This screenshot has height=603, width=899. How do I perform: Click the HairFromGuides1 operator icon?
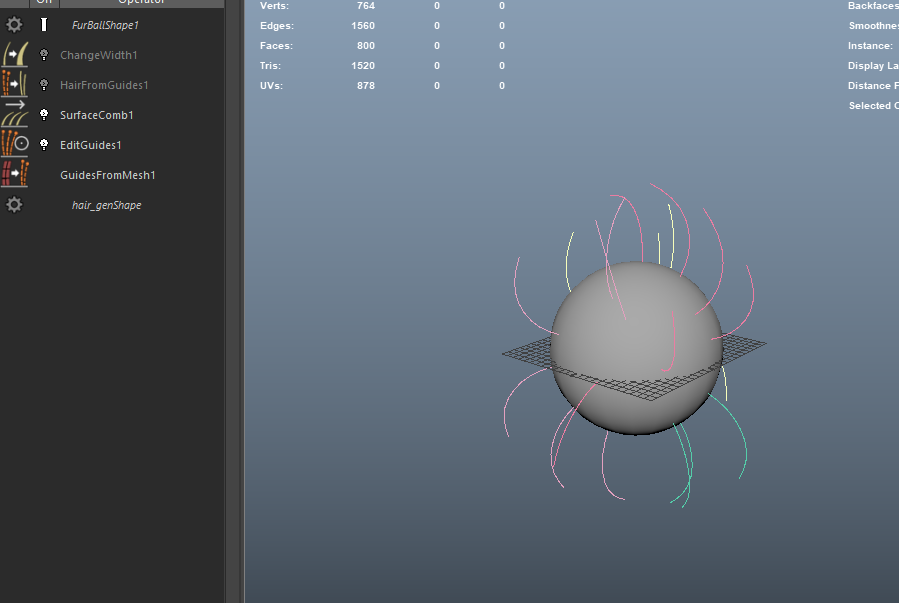pyautogui.click(x=14, y=85)
